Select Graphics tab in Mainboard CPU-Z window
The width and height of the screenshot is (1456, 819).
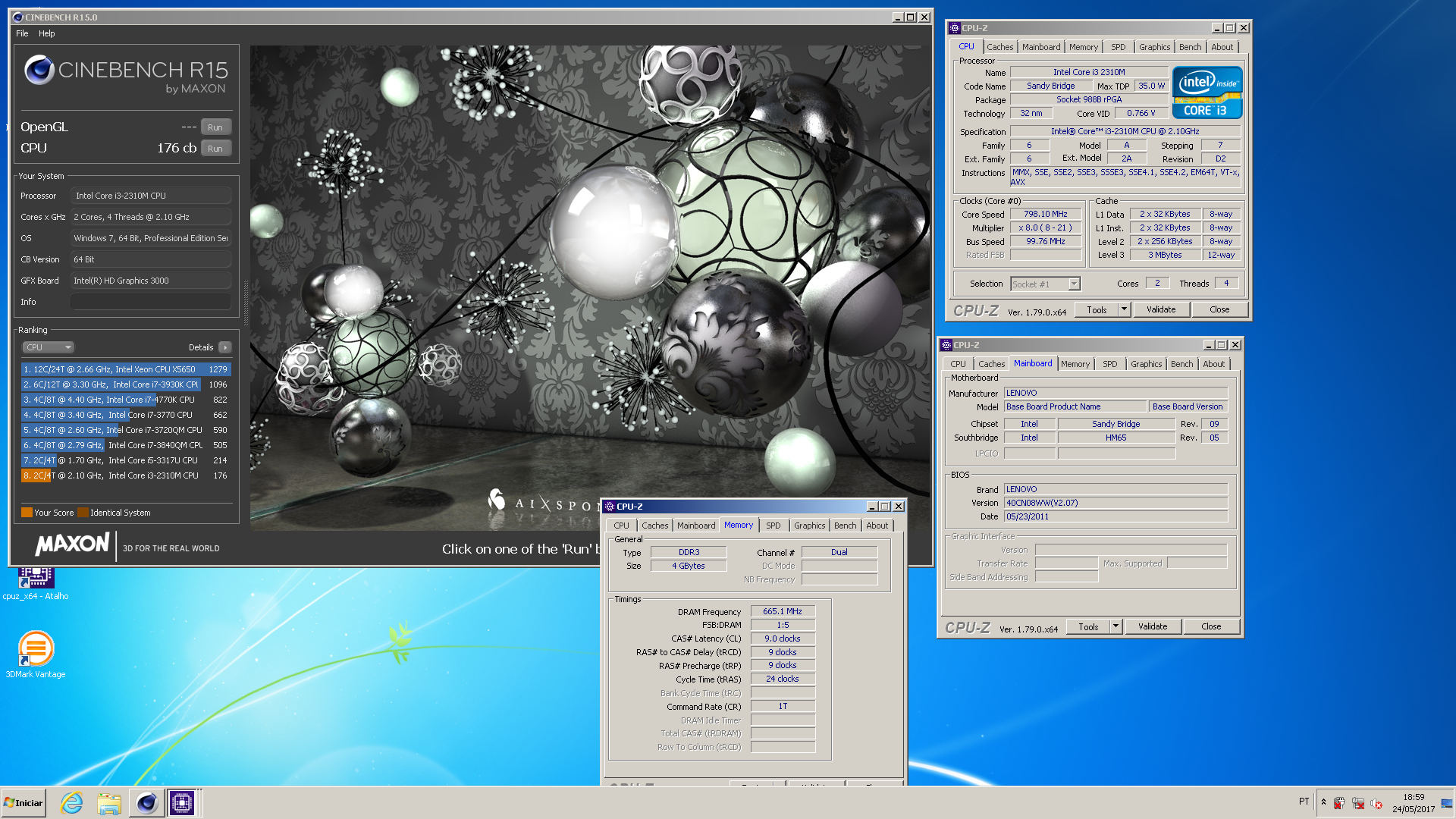1146,364
